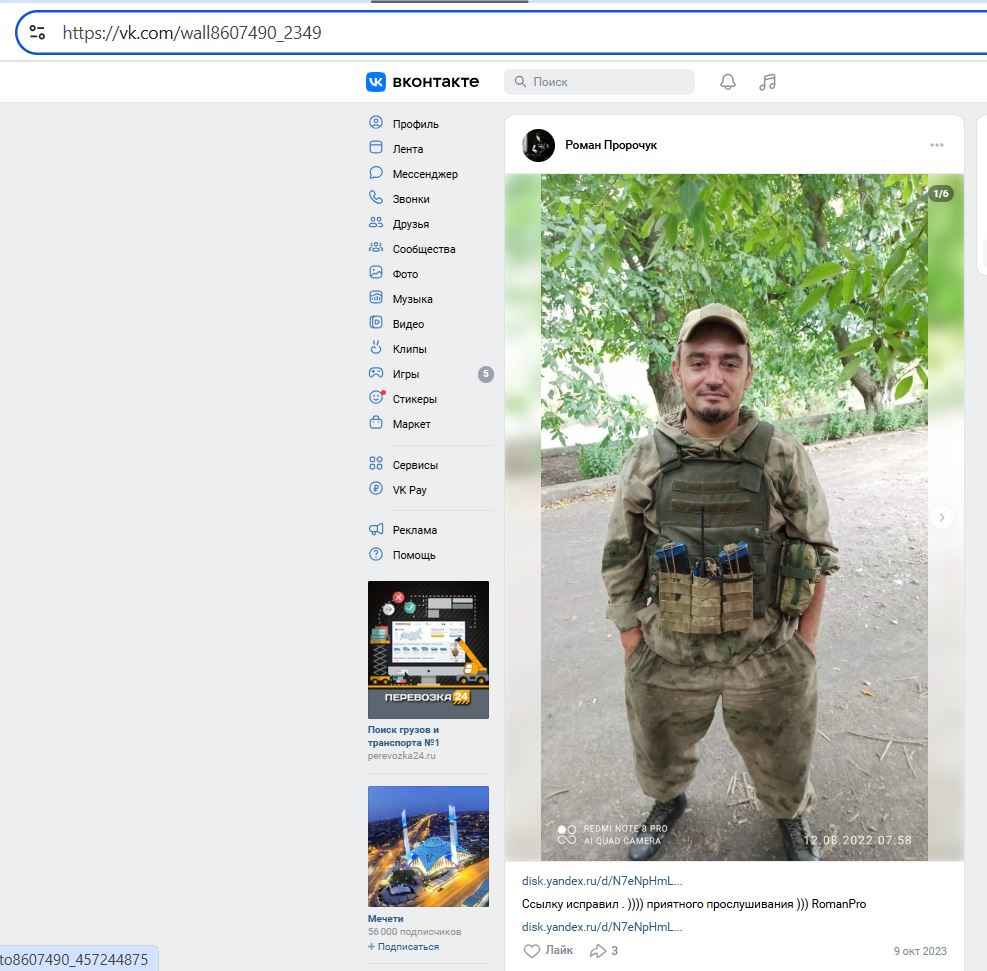Open the Перевозка 24 ad image
The height and width of the screenshot is (971, 987).
428,649
